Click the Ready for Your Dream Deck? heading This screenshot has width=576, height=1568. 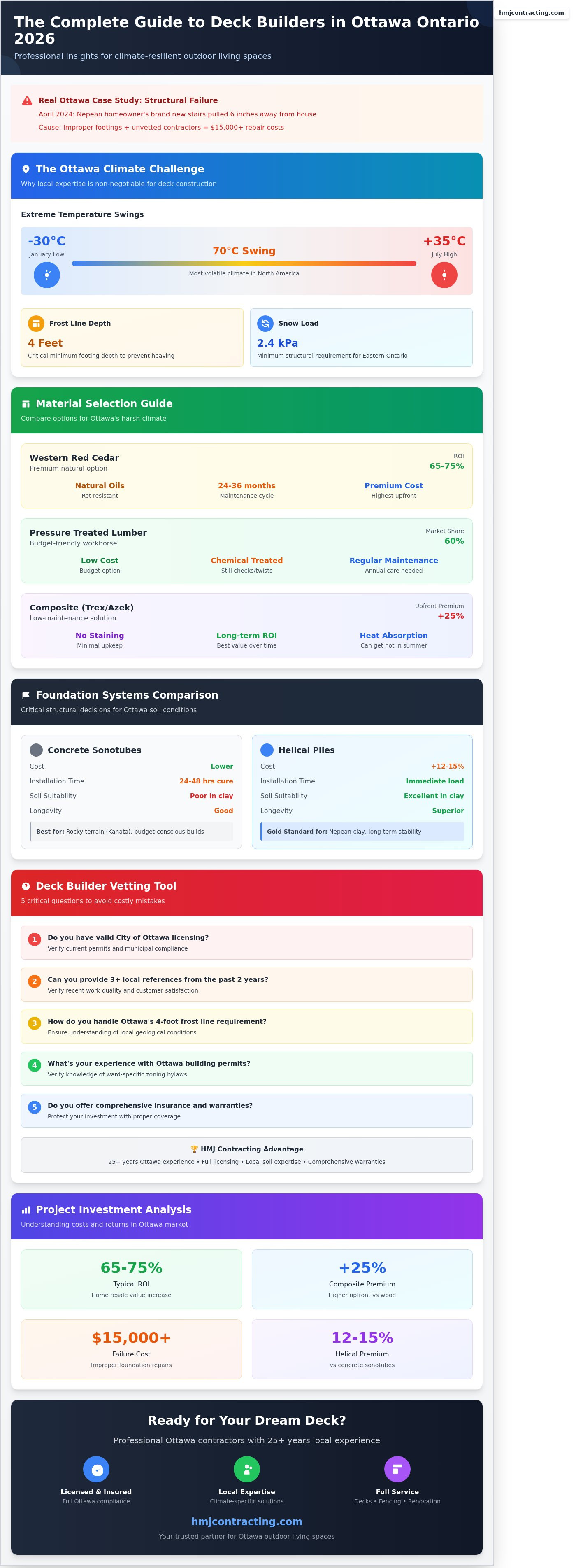247,1421
